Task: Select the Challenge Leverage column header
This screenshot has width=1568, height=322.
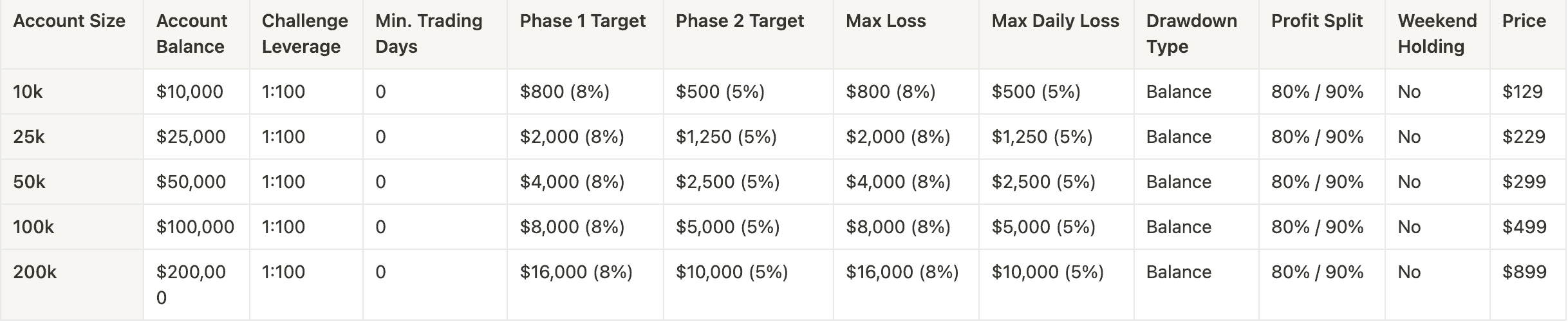Action: click(304, 33)
